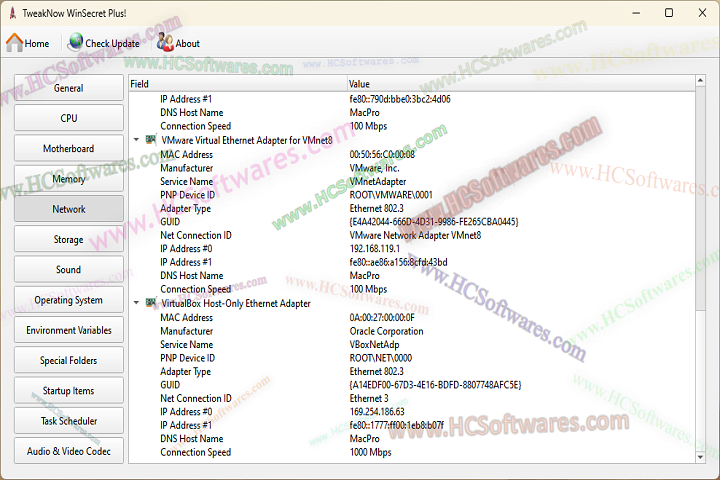Select the value VMnetAdapter
Viewport: 720px width, 480px height.
[377, 181]
